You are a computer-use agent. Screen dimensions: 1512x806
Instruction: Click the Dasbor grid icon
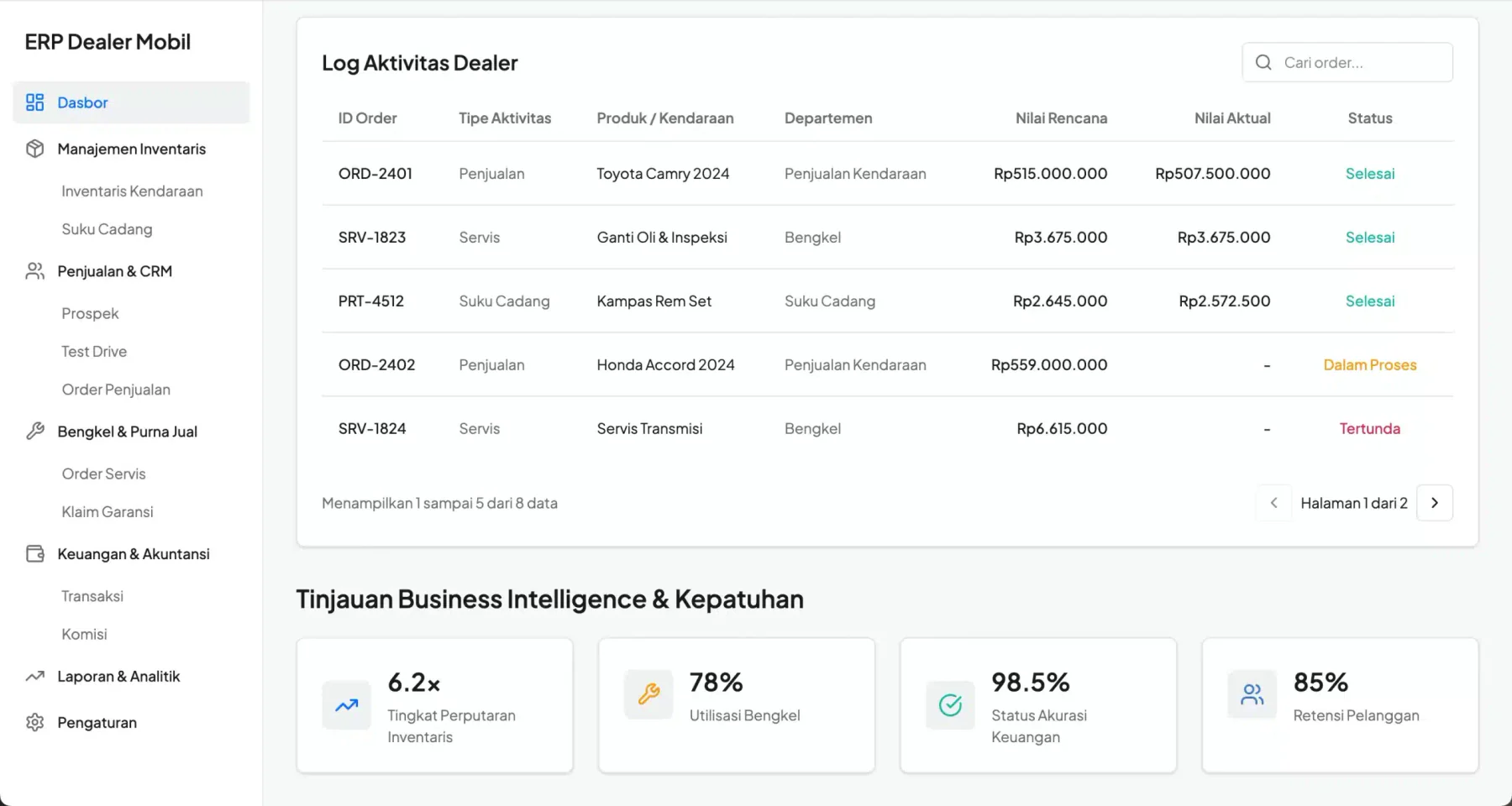tap(34, 102)
